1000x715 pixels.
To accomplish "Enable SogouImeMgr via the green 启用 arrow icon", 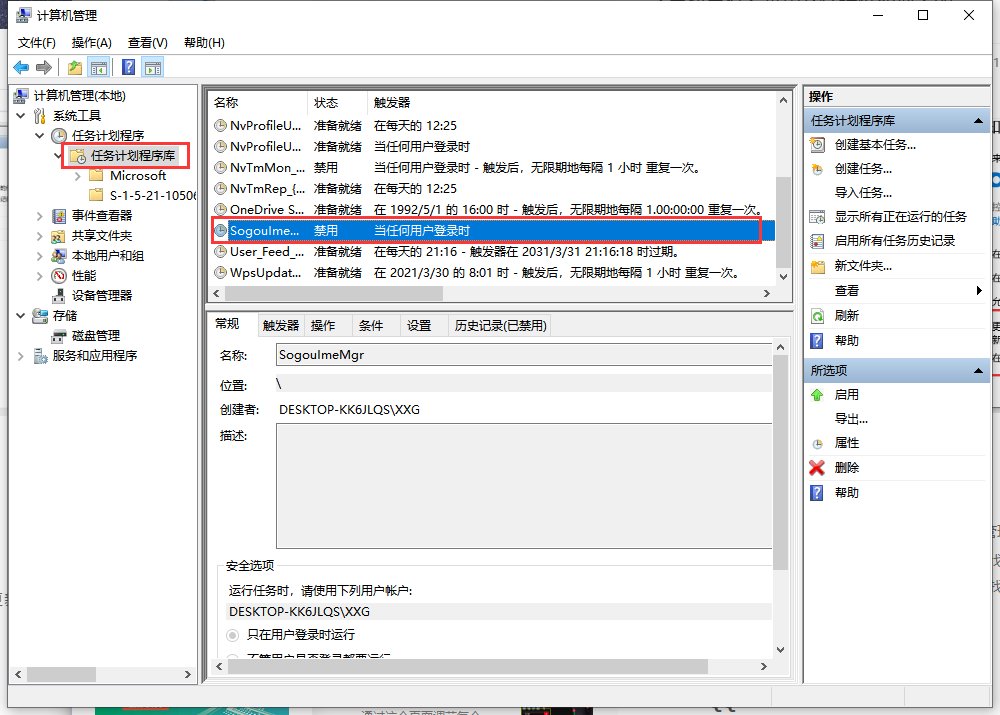I will pos(818,394).
